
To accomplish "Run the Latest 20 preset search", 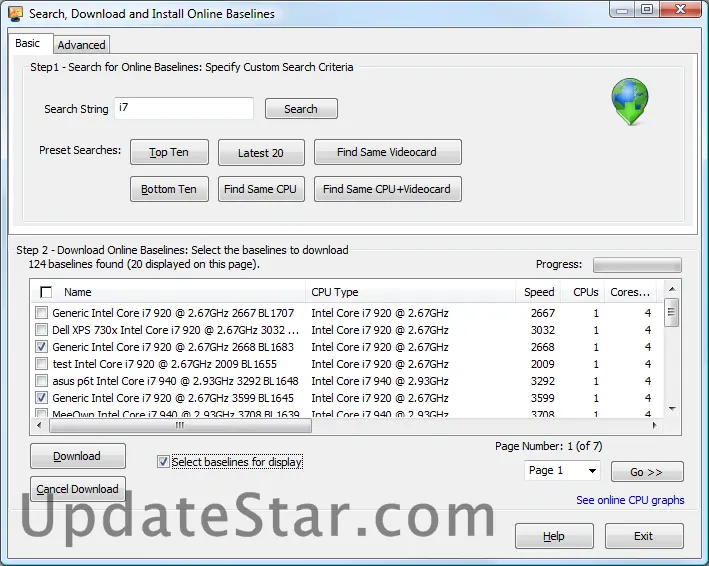I will tap(261, 152).
